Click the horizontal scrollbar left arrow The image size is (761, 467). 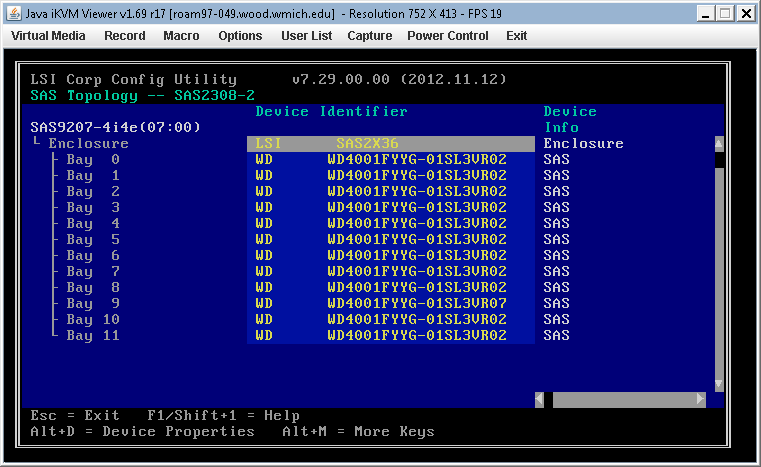pos(539,400)
